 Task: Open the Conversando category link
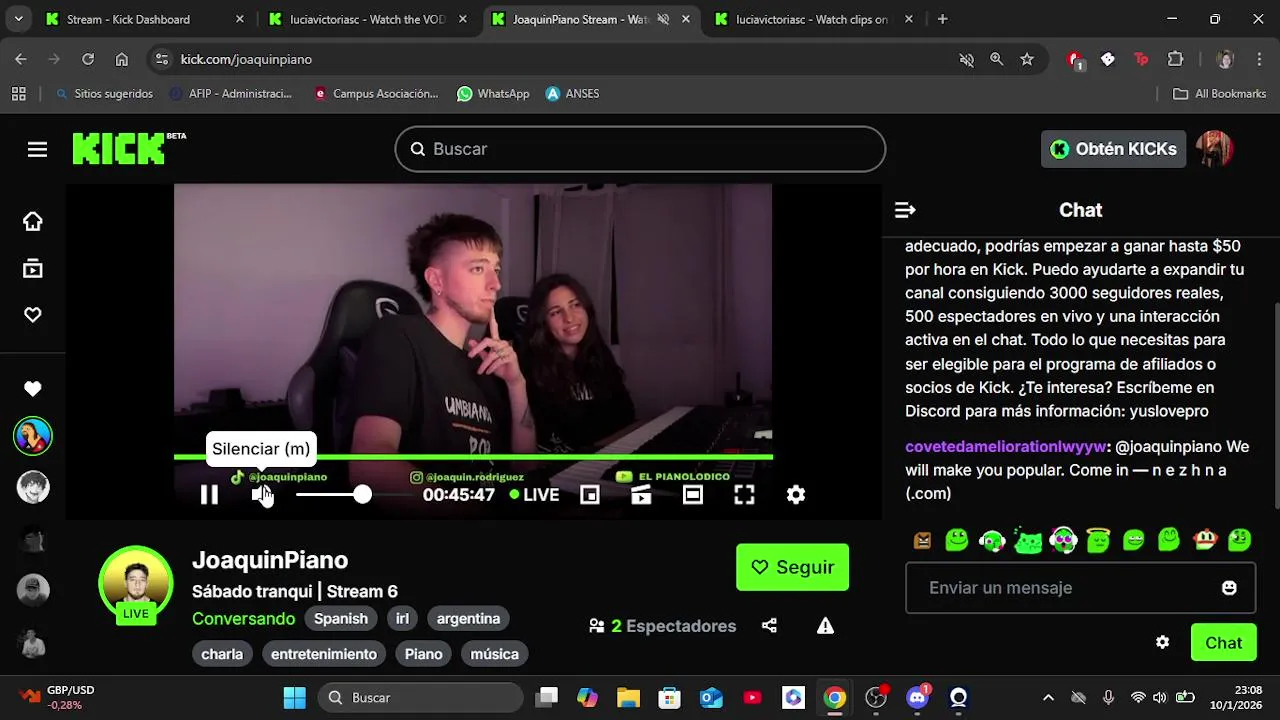(243, 619)
